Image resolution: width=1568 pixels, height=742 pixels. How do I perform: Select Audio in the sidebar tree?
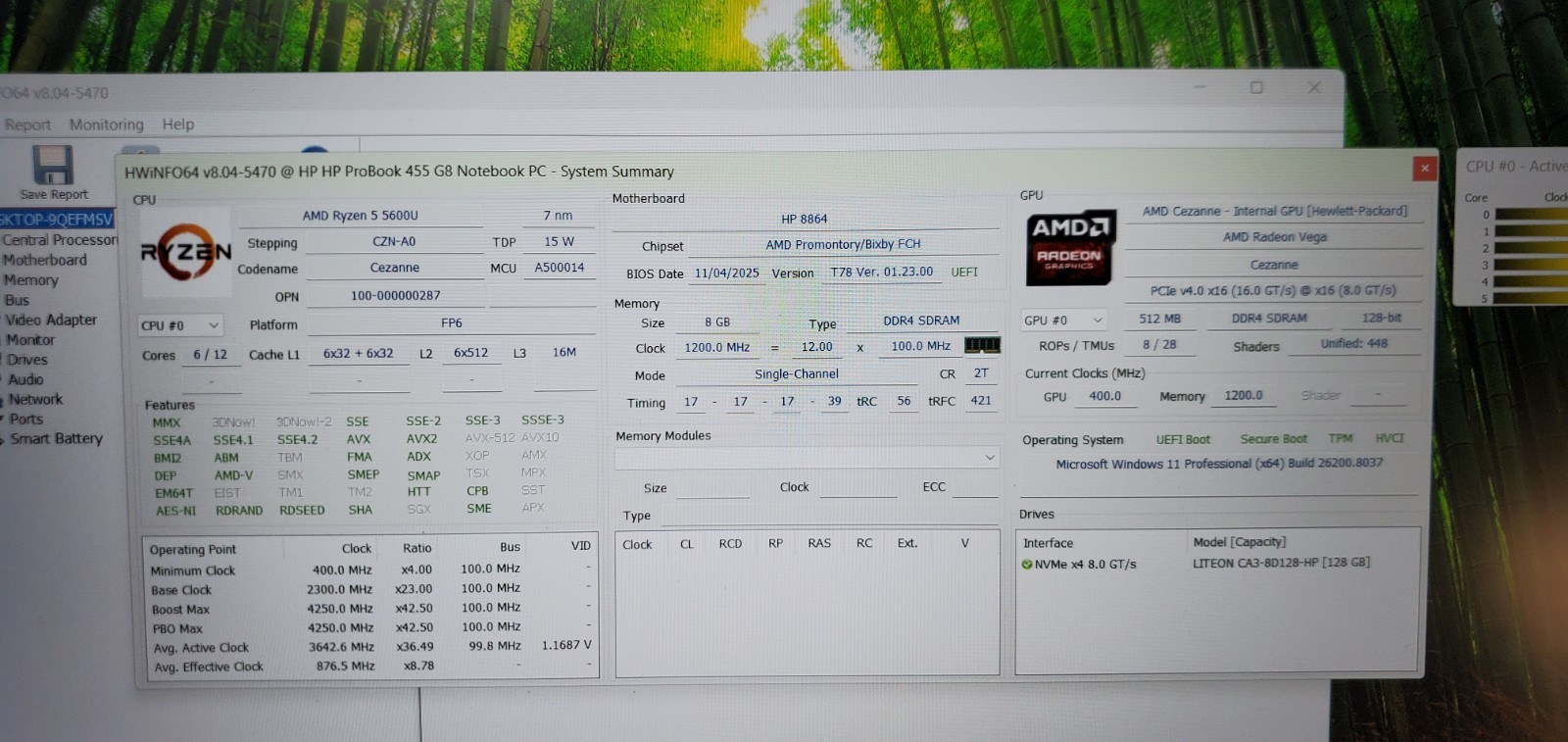tap(25, 379)
